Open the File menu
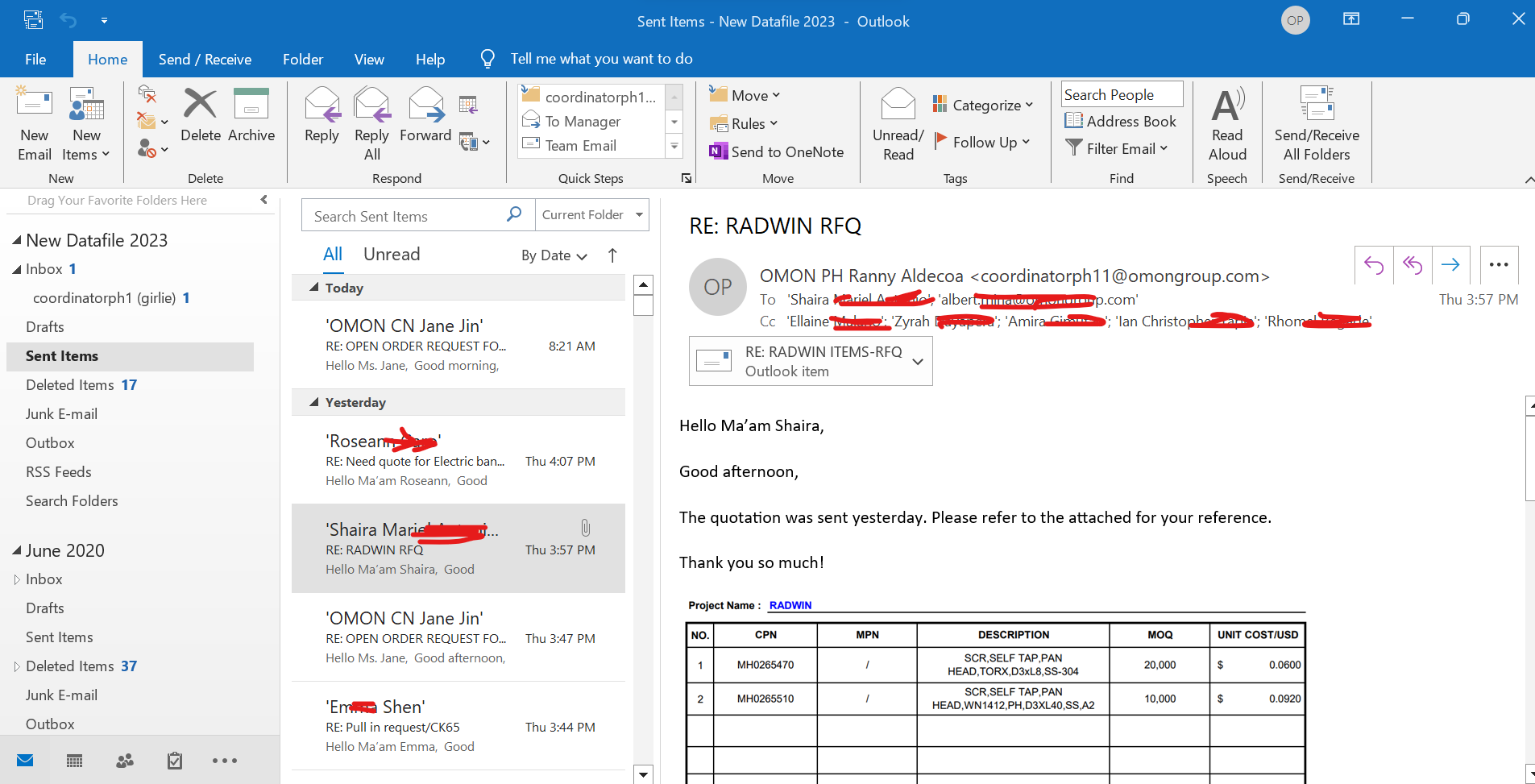This screenshot has width=1535, height=784. [x=35, y=59]
